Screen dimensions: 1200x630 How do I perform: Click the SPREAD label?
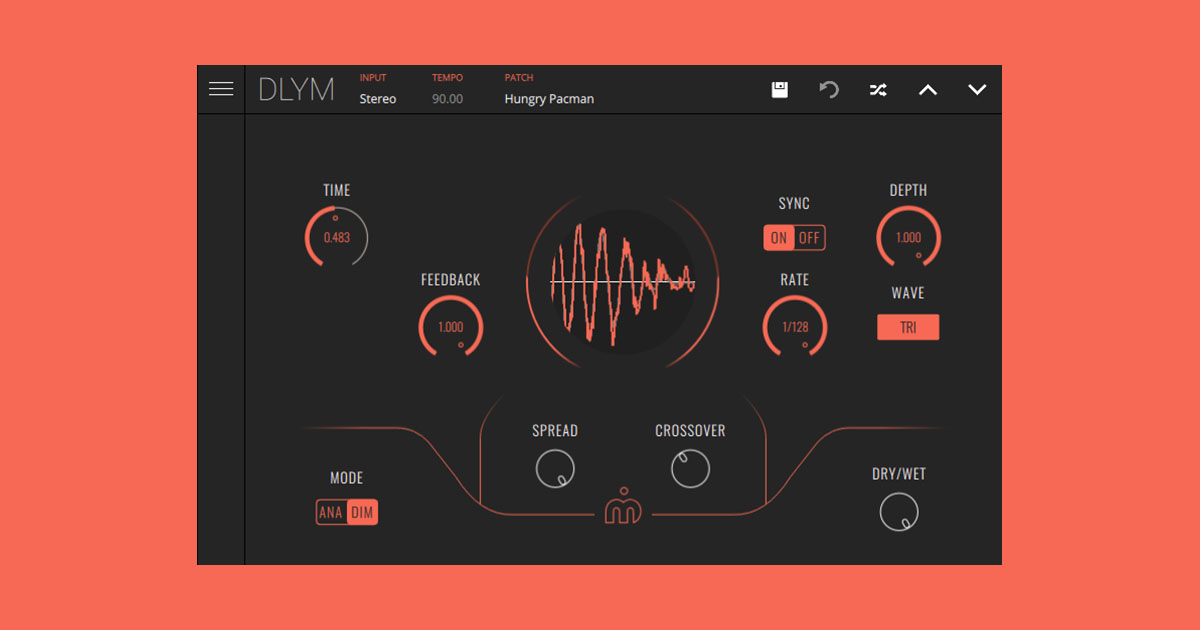(x=555, y=431)
